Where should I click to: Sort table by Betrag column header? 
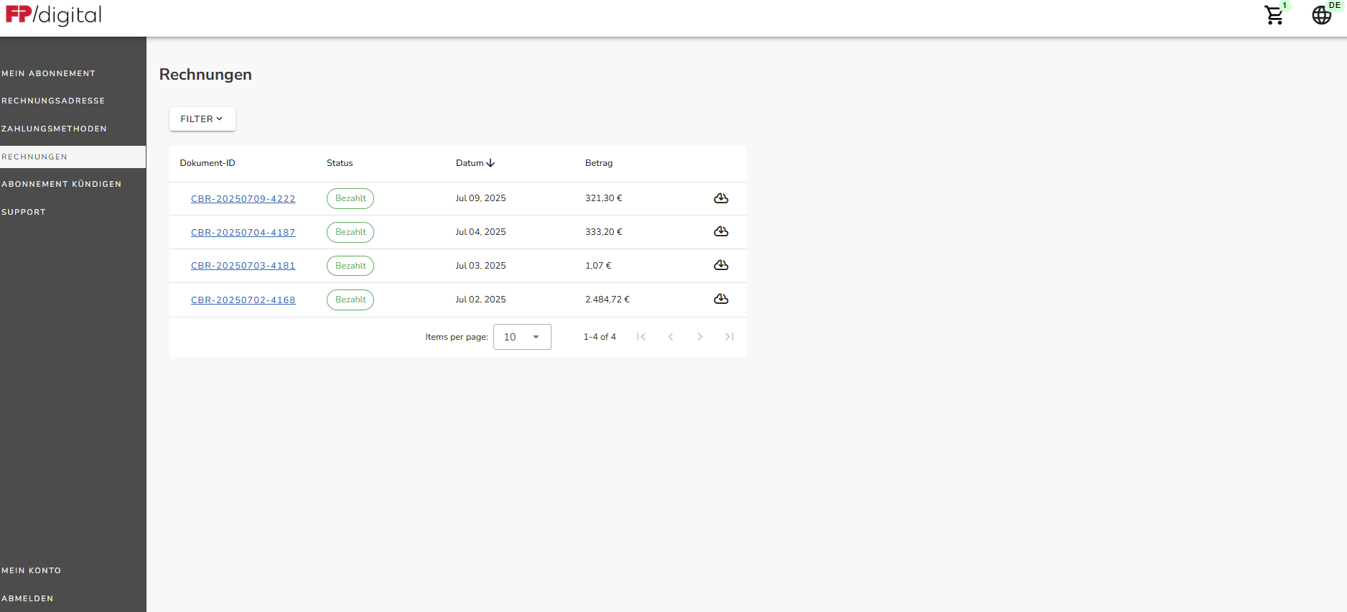pyautogui.click(x=599, y=163)
